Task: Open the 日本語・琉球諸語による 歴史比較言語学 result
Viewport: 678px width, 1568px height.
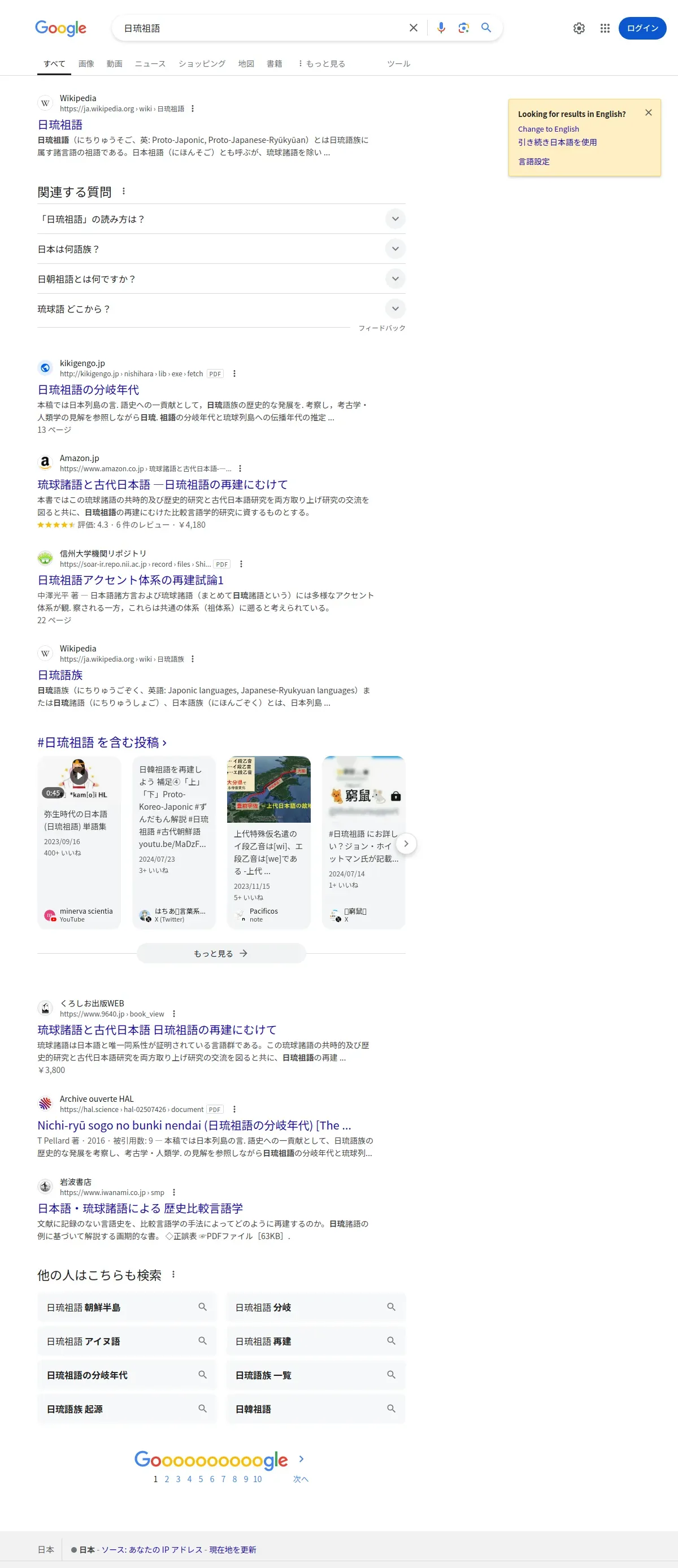Action: [x=140, y=1208]
